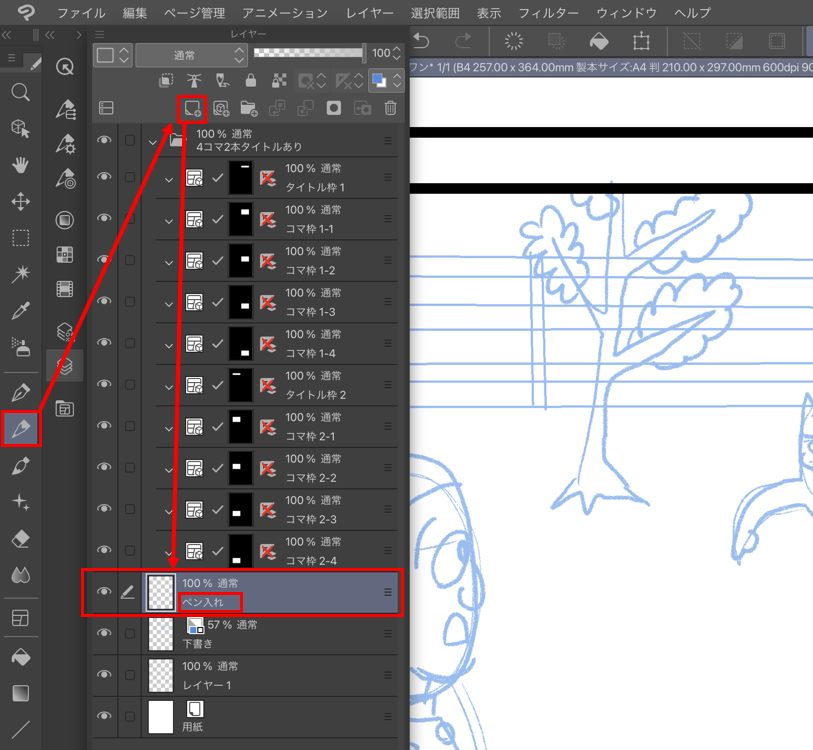
Task: Open the レイヤー menu in the menu bar
Action: 369,13
